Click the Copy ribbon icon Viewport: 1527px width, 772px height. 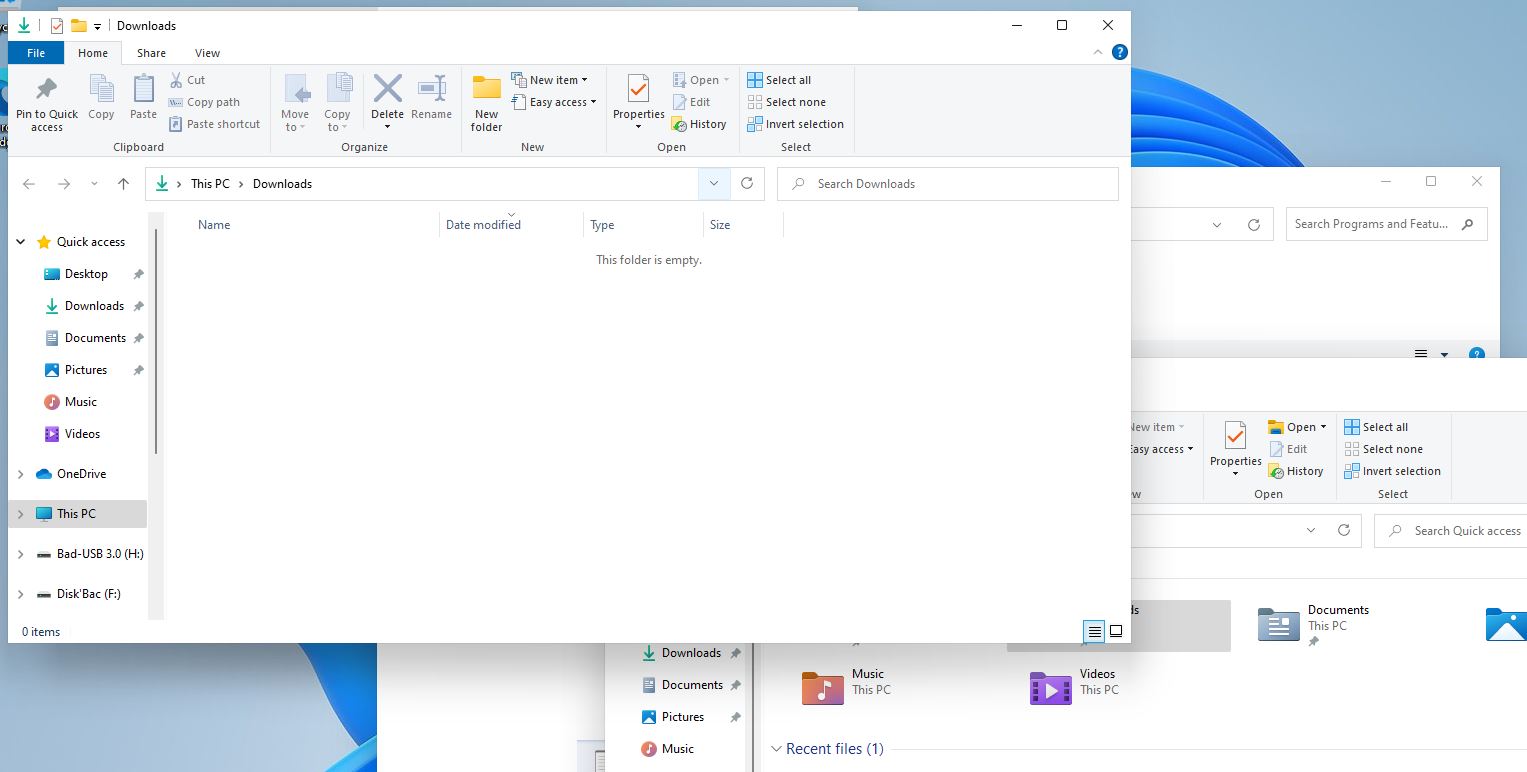[101, 98]
